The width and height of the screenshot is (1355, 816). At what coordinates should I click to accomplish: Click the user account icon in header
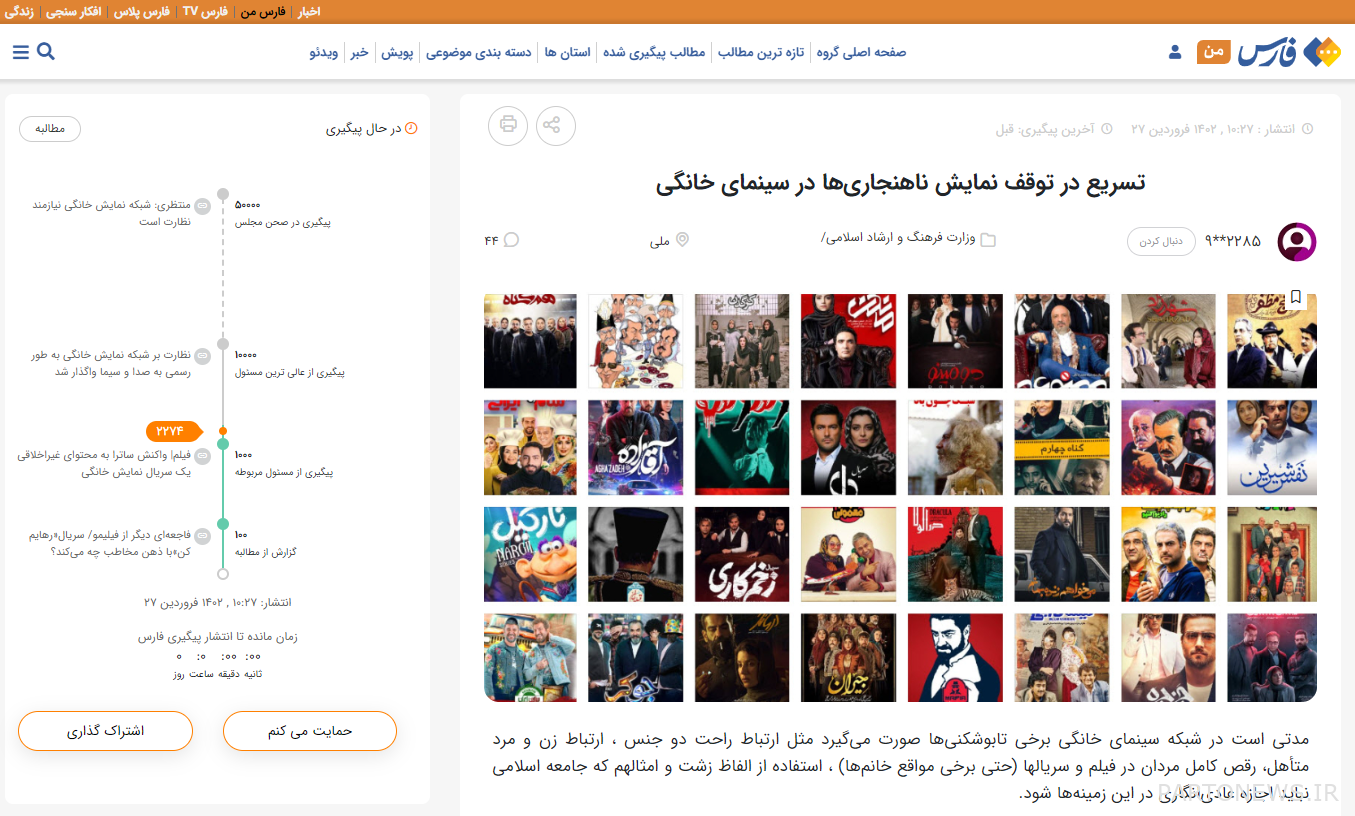(x=1175, y=52)
